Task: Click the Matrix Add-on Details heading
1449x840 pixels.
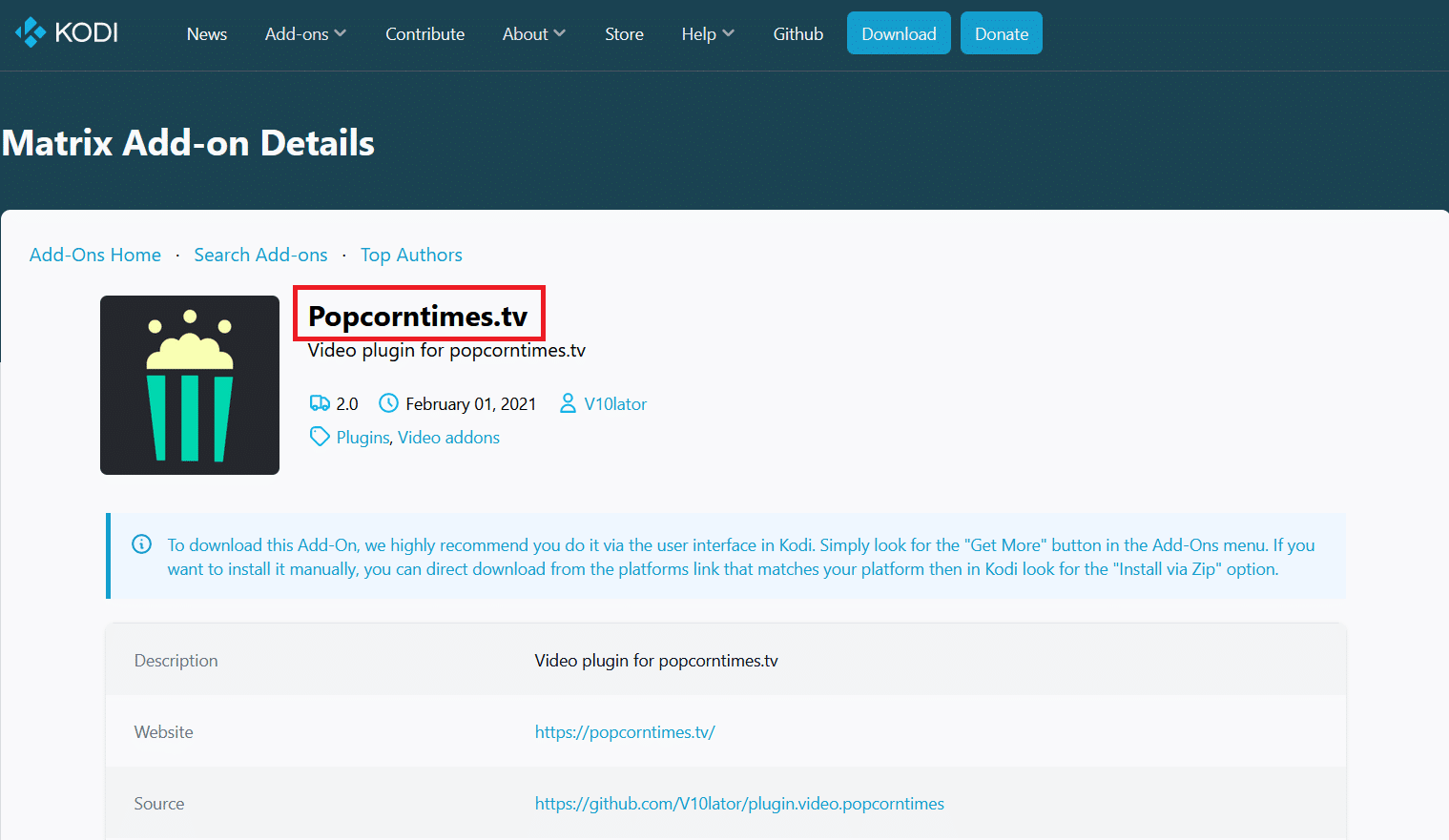Action: click(188, 143)
